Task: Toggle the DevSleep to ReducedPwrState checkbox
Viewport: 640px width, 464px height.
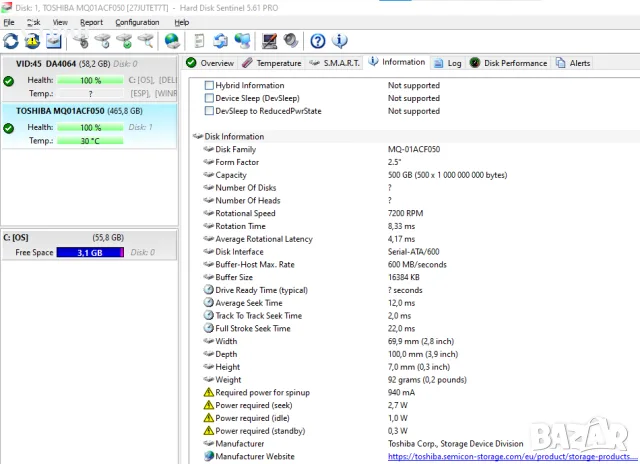Action: tap(209, 111)
